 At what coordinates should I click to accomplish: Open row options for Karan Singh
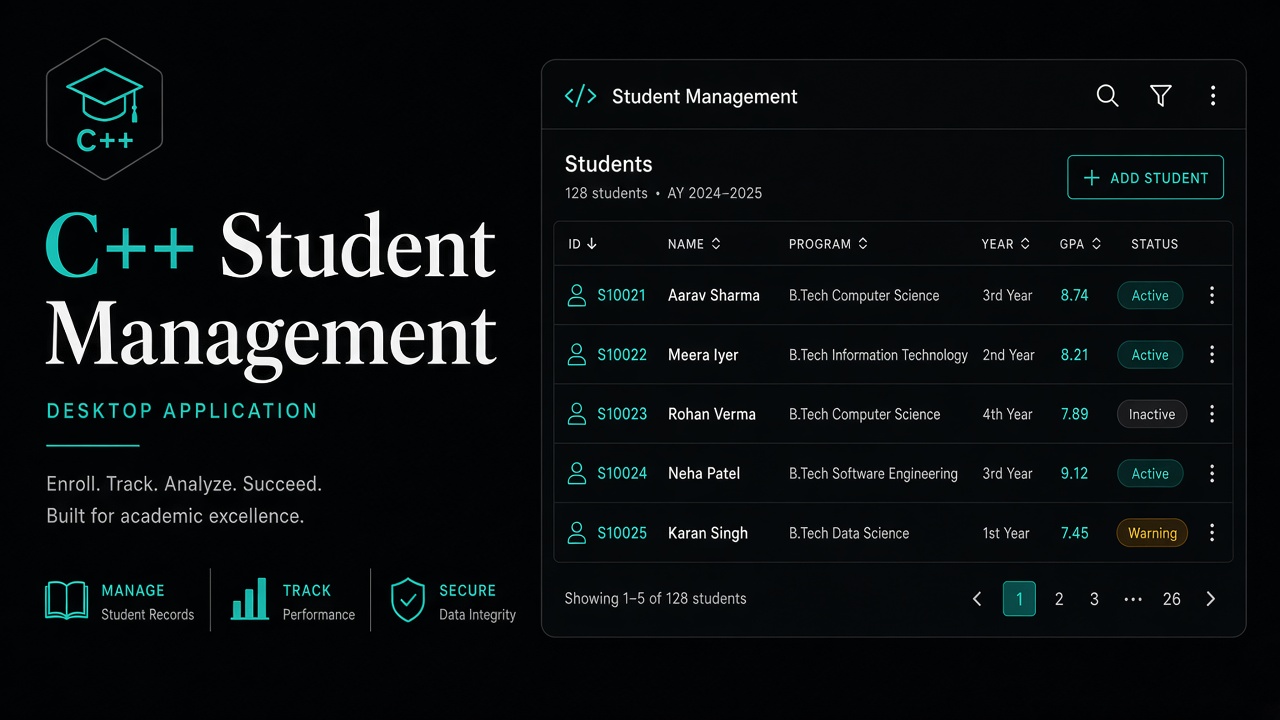tap(1212, 533)
